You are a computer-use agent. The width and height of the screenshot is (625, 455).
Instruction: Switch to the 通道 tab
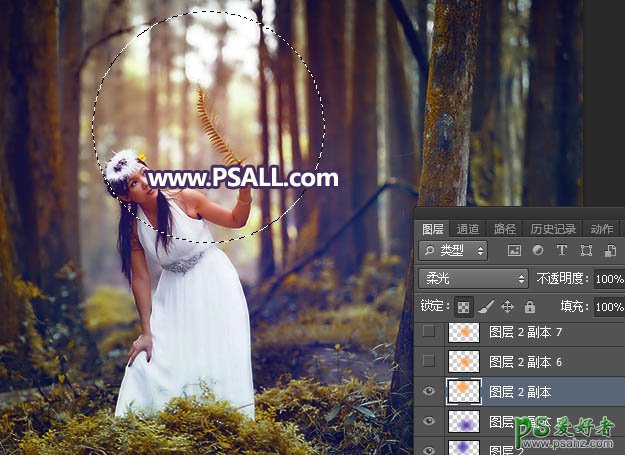tap(467, 229)
